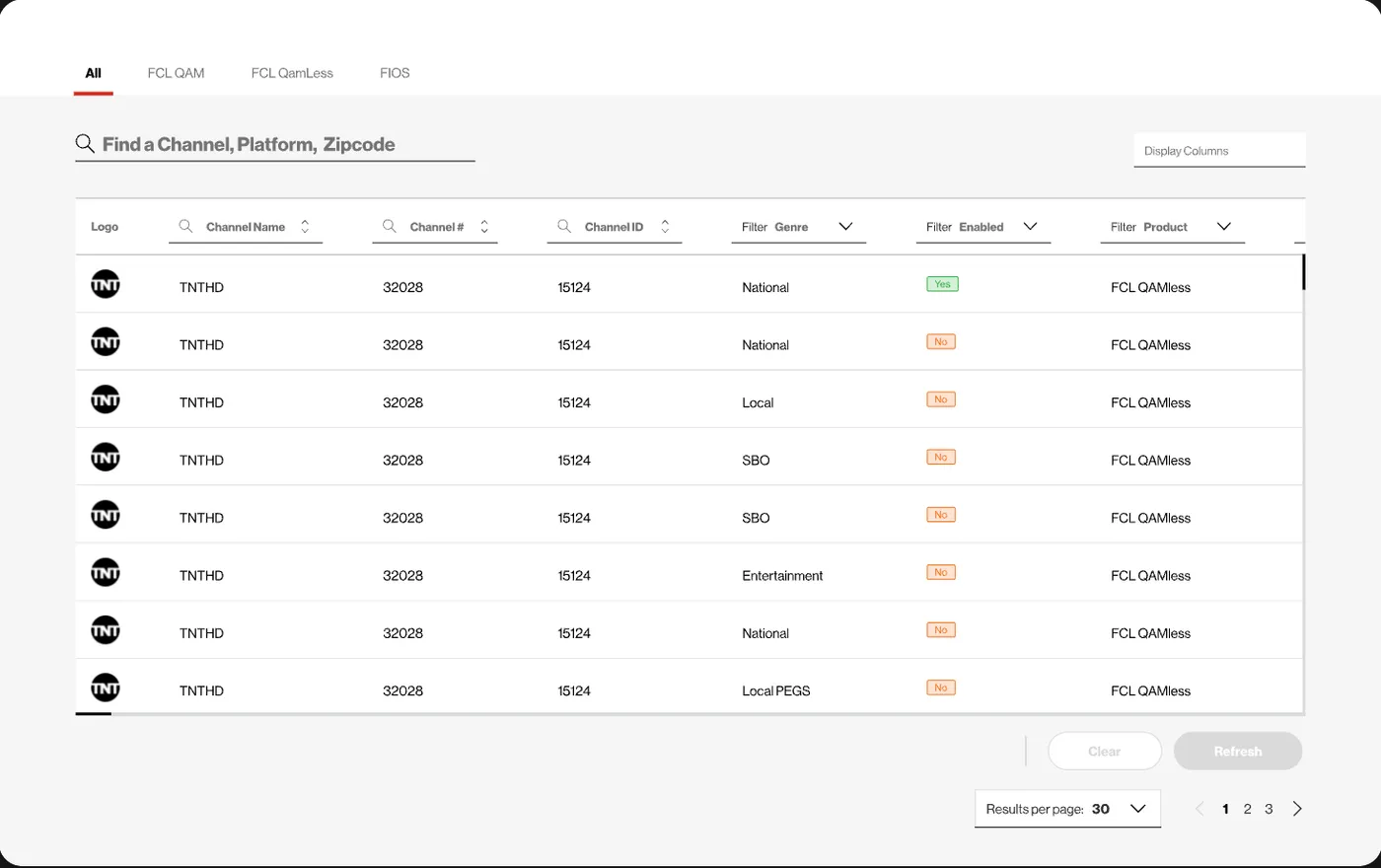Viewport: 1381px width, 868px height.
Task: Switch to the FIOS tab
Action: (x=395, y=73)
